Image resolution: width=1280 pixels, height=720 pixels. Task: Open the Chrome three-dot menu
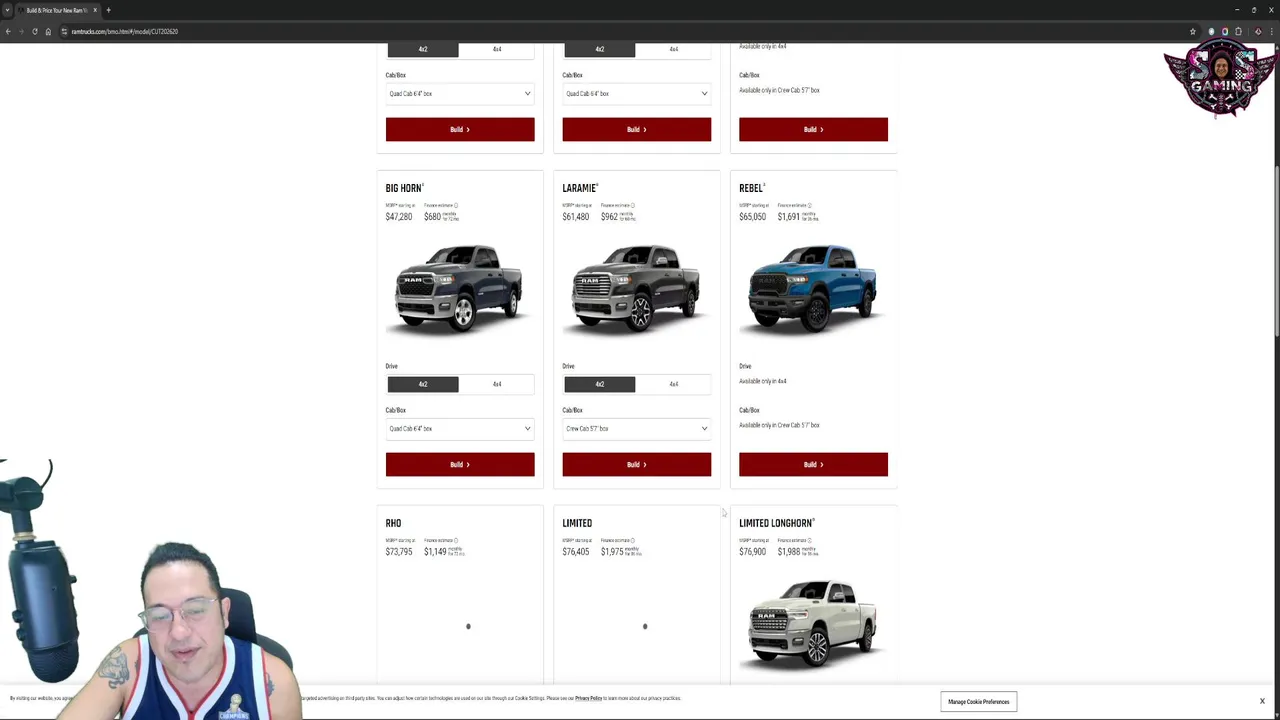(x=1271, y=31)
